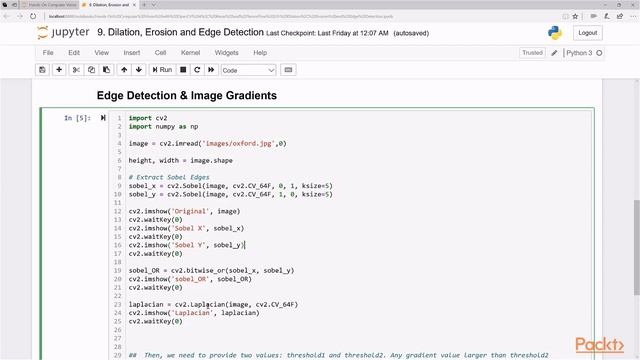Open the Kernel menu
This screenshot has width=640, height=360.
click(x=191, y=53)
